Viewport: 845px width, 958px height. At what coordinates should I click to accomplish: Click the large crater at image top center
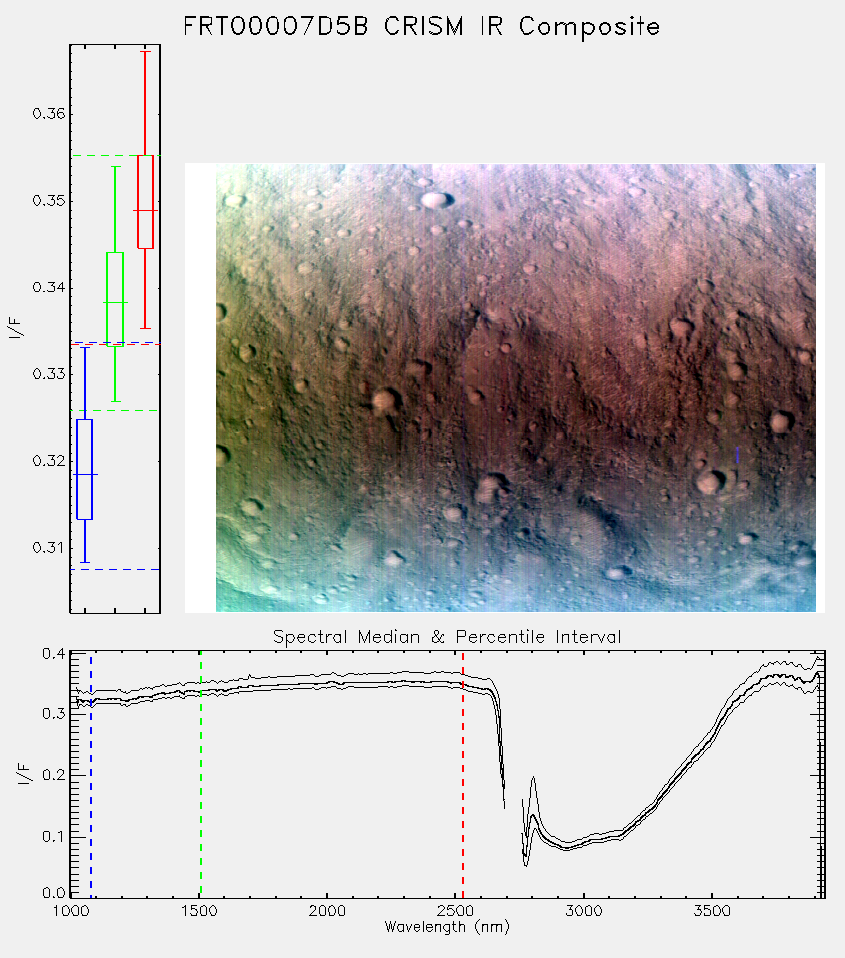436,199
